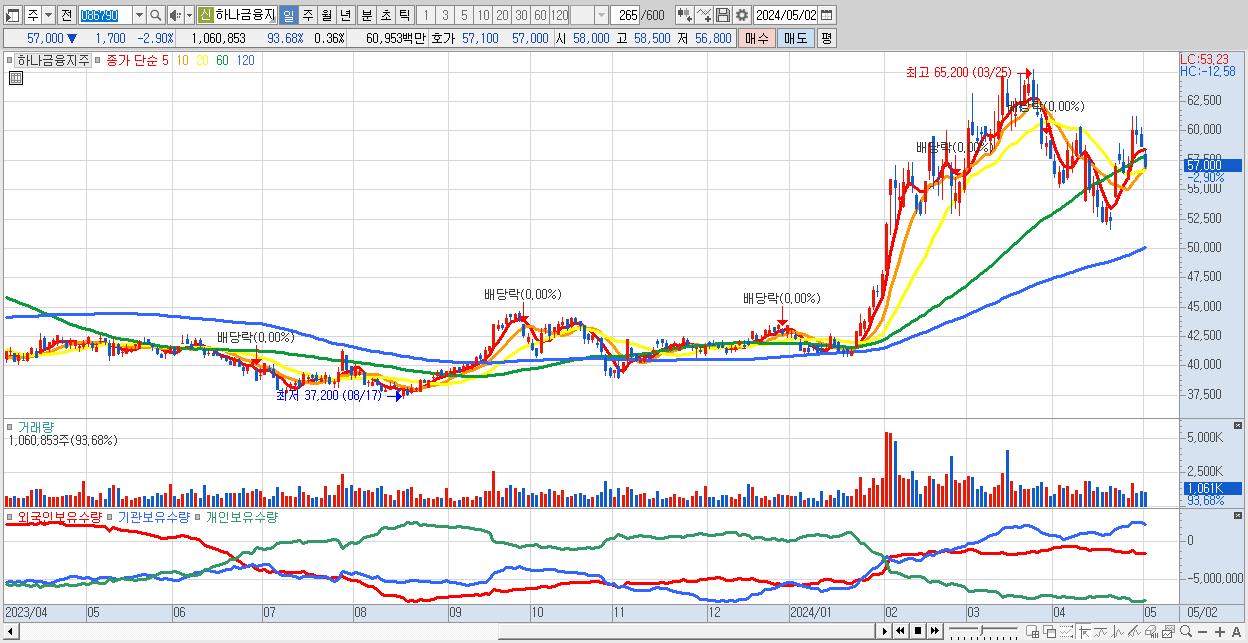Click the 평 button next to 매도
1248x643 pixels.
(826, 38)
